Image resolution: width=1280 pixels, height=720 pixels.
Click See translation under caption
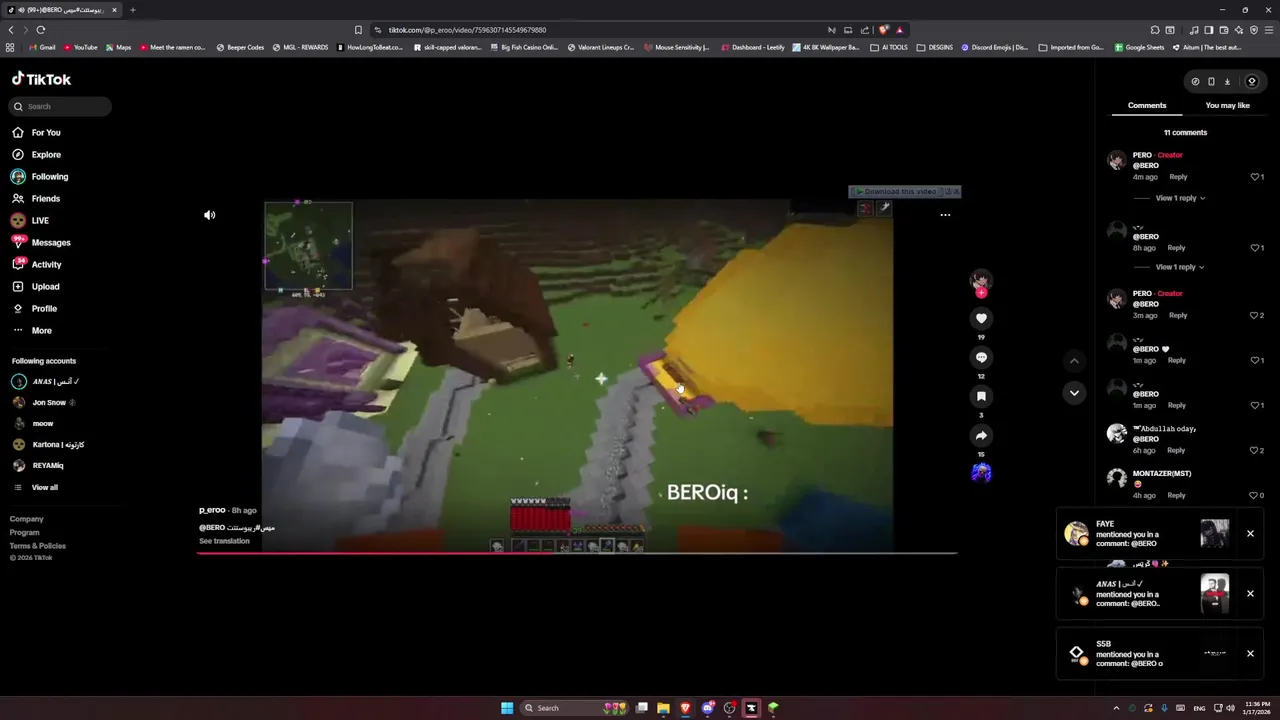click(224, 541)
